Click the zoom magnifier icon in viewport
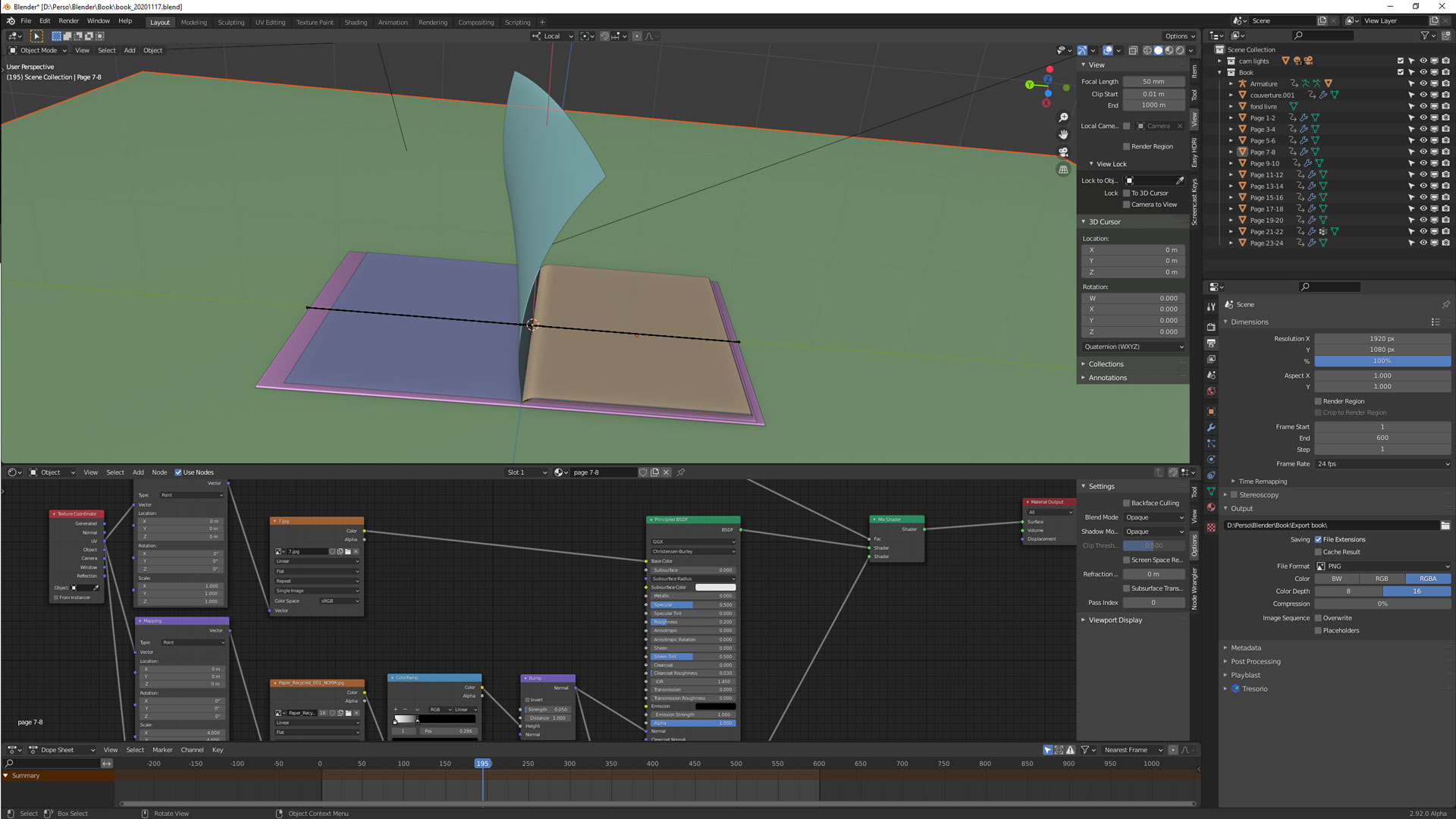Viewport: 1456px width, 819px height. pyautogui.click(x=1063, y=118)
